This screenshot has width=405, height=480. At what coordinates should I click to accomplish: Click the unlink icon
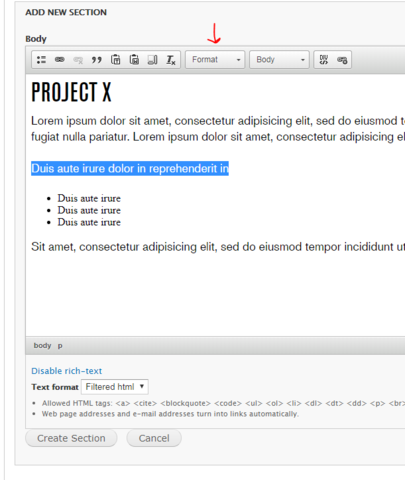coord(78,60)
